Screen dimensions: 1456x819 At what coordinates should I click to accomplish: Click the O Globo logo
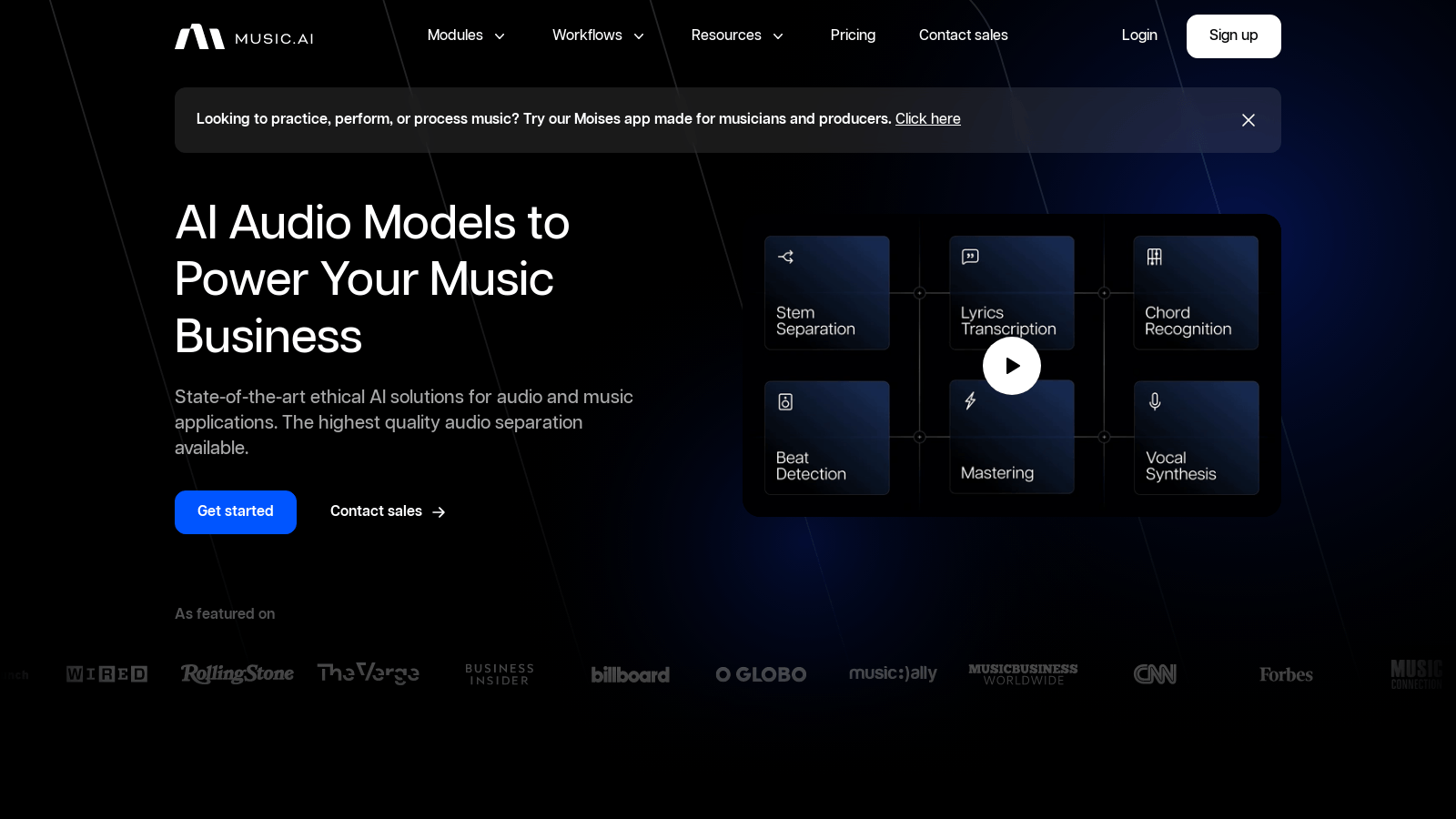point(761,674)
